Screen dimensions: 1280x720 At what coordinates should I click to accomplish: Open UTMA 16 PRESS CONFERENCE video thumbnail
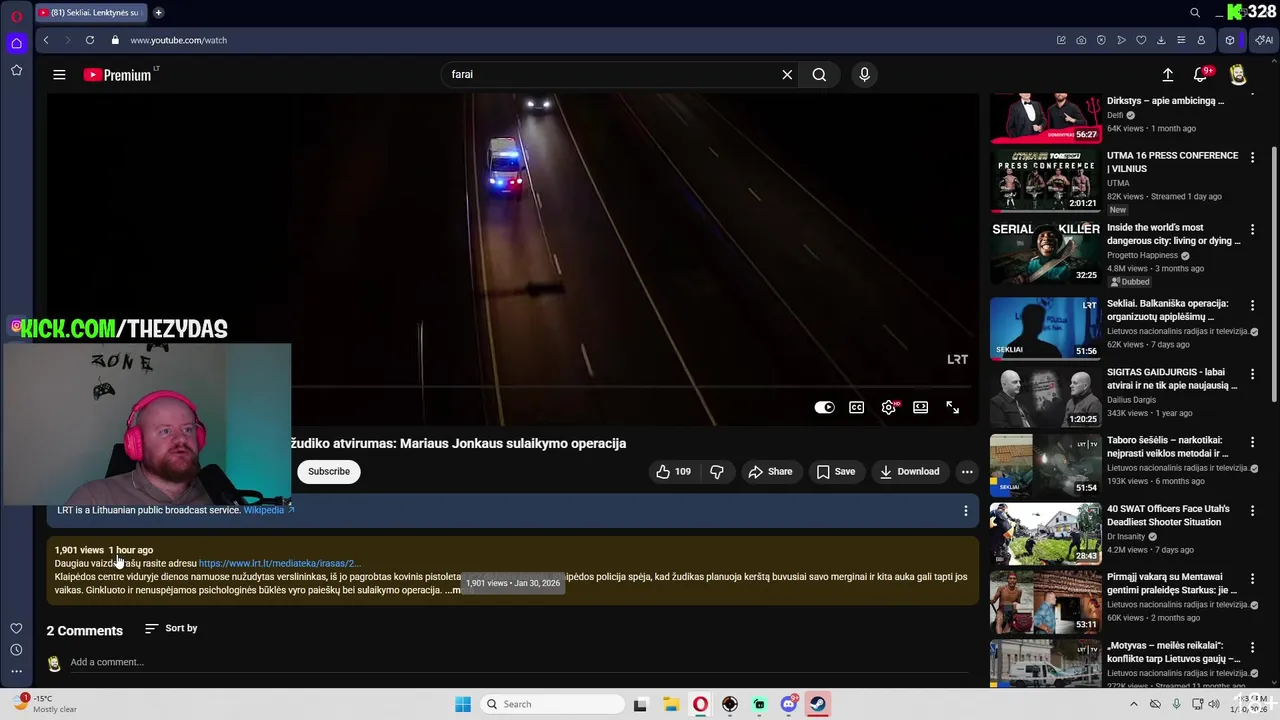pyautogui.click(x=1045, y=181)
